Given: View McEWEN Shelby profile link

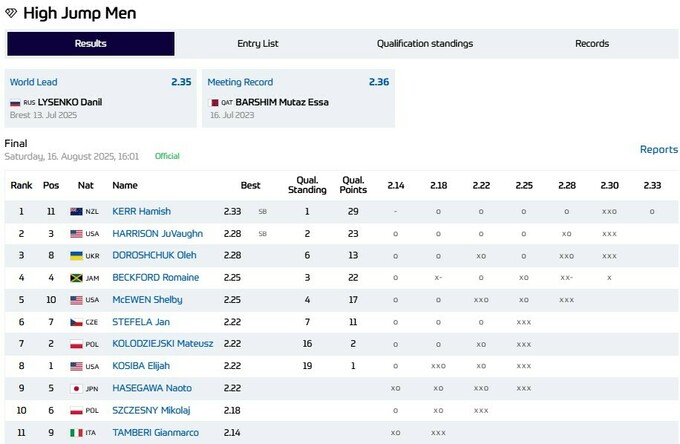Looking at the screenshot, I should (x=147, y=300).
